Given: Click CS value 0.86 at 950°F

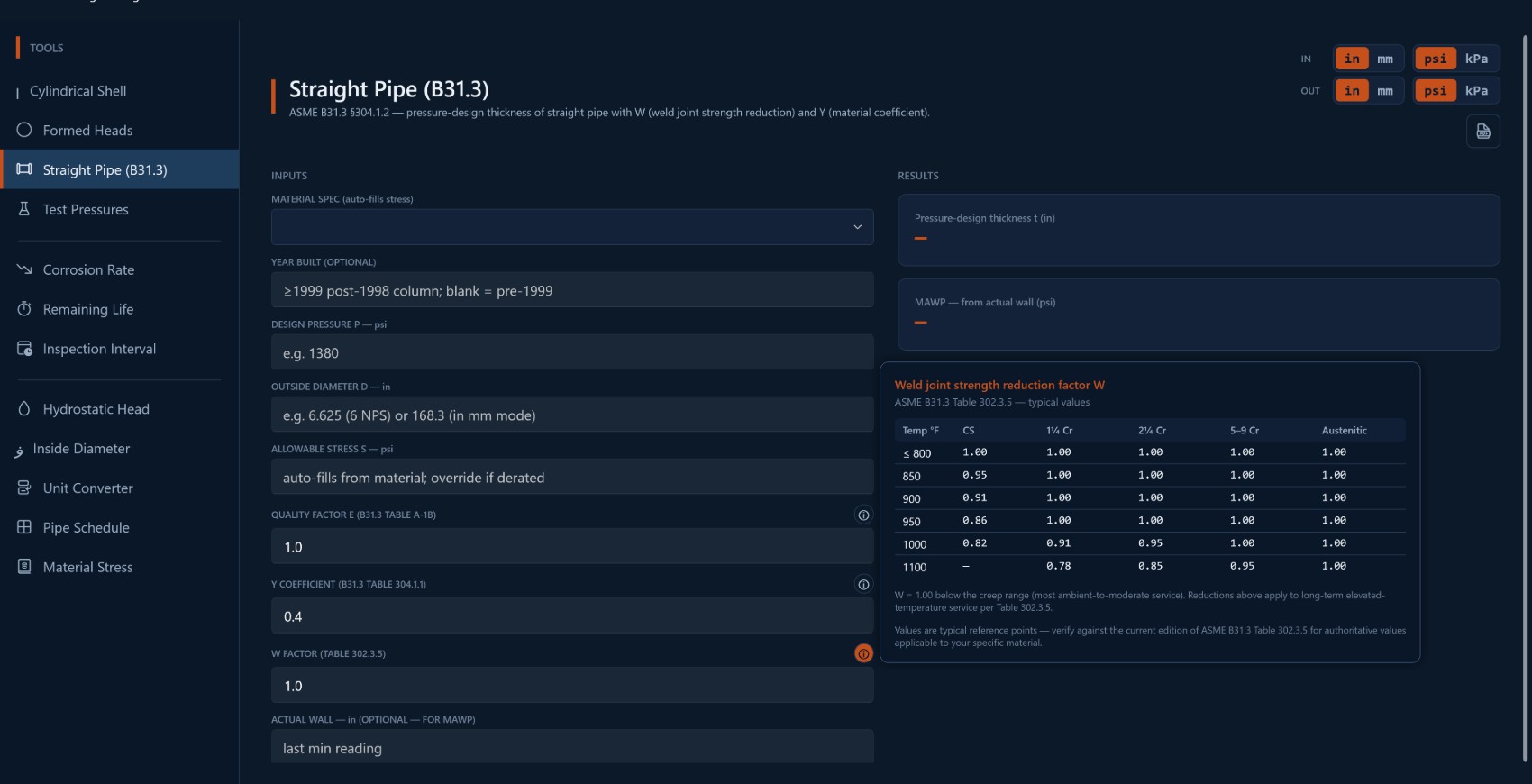Looking at the screenshot, I should tap(974, 520).
